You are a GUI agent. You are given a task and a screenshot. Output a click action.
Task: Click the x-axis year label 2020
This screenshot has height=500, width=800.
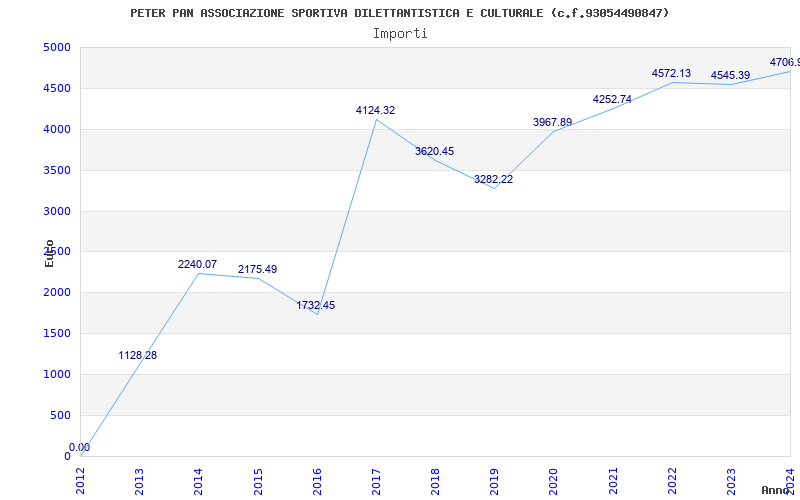(x=554, y=481)
